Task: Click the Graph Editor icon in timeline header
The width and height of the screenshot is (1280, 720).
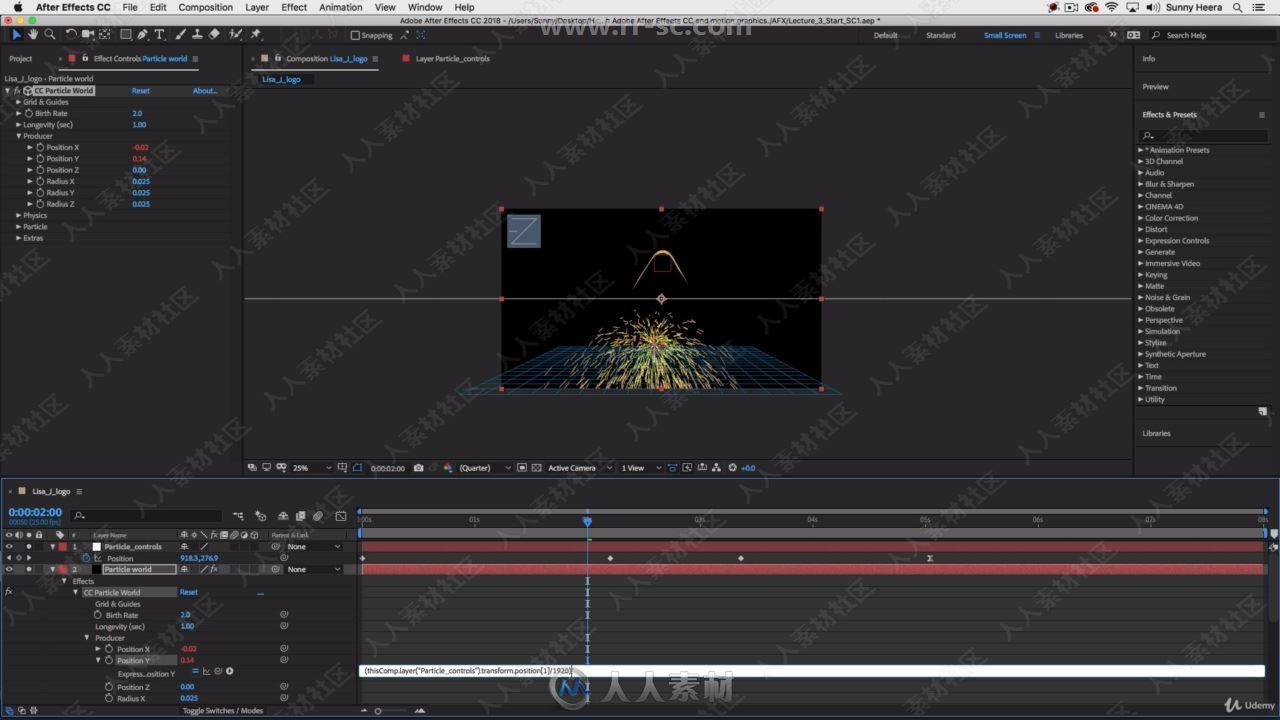Action: click(340, 516)
